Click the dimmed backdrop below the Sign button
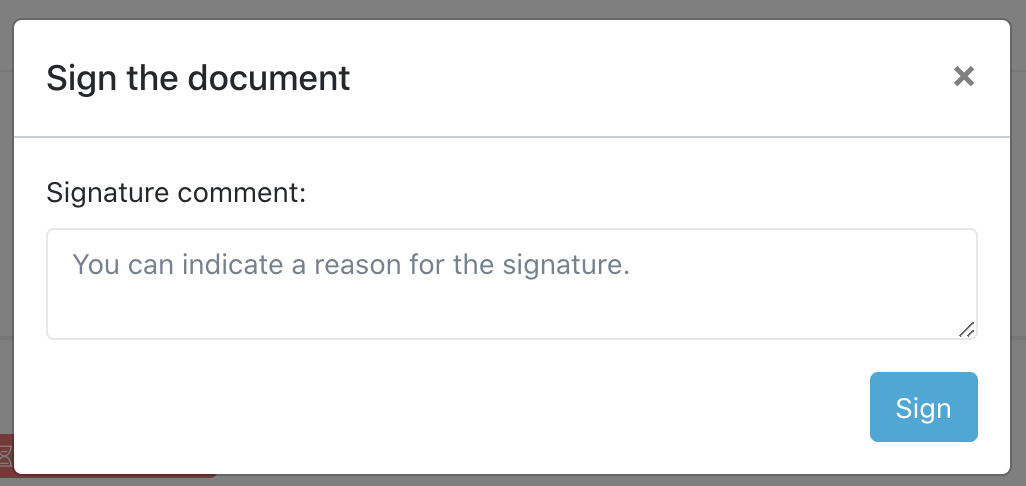Image resolution: width=1026 pixels, height=486 pixels. click(923, 480)
